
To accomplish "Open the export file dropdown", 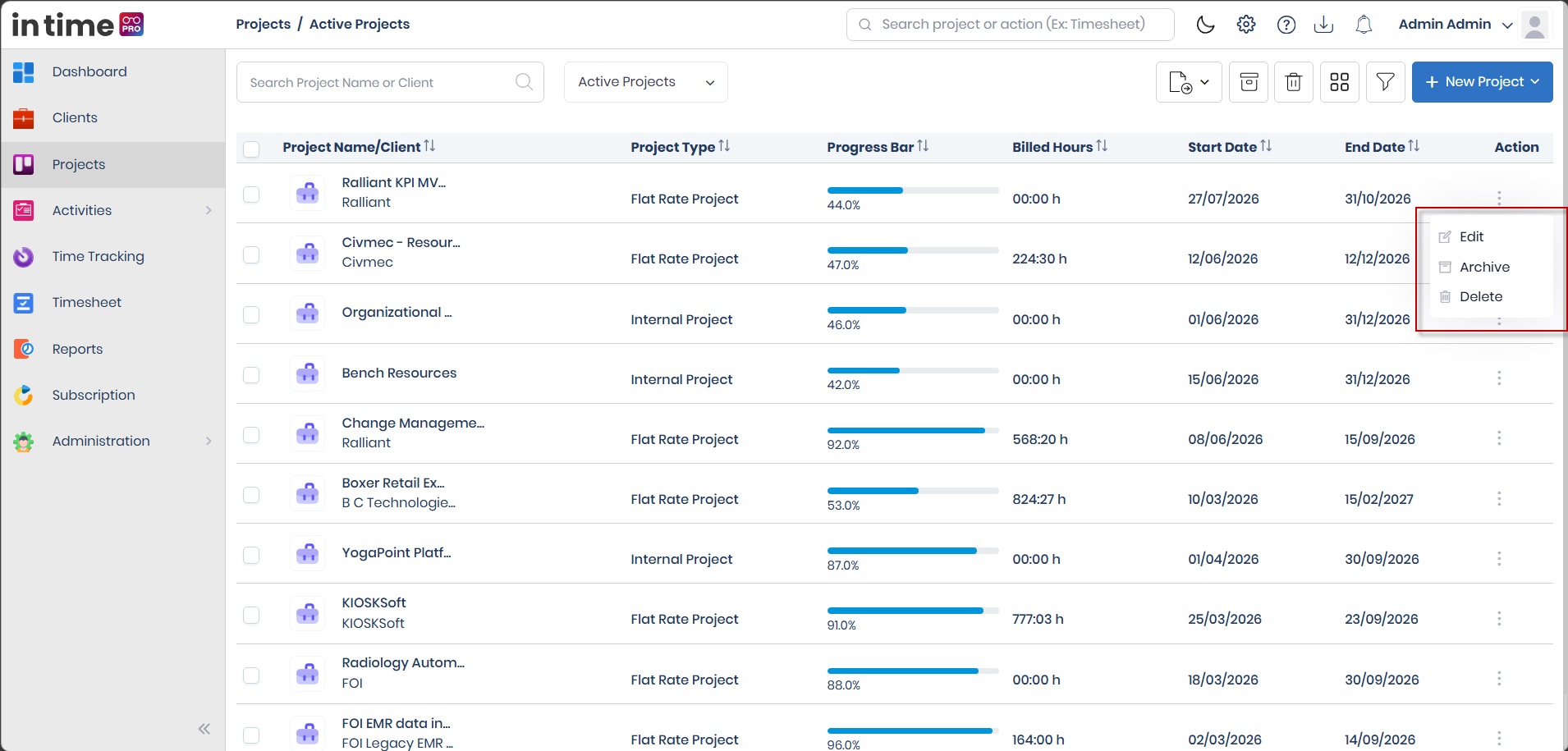I will pyautogui.click(x=1189, y=82).
